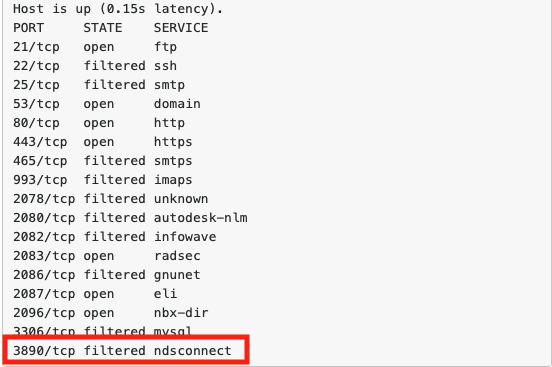Click the SERVICE column header text

pyautogui.click(x=181, y=28)
